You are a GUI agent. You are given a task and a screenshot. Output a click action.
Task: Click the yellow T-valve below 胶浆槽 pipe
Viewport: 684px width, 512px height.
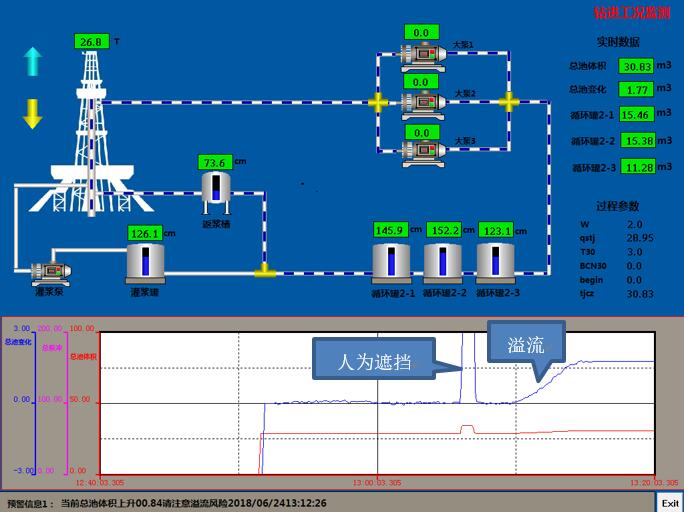click(x=265, y=270)
